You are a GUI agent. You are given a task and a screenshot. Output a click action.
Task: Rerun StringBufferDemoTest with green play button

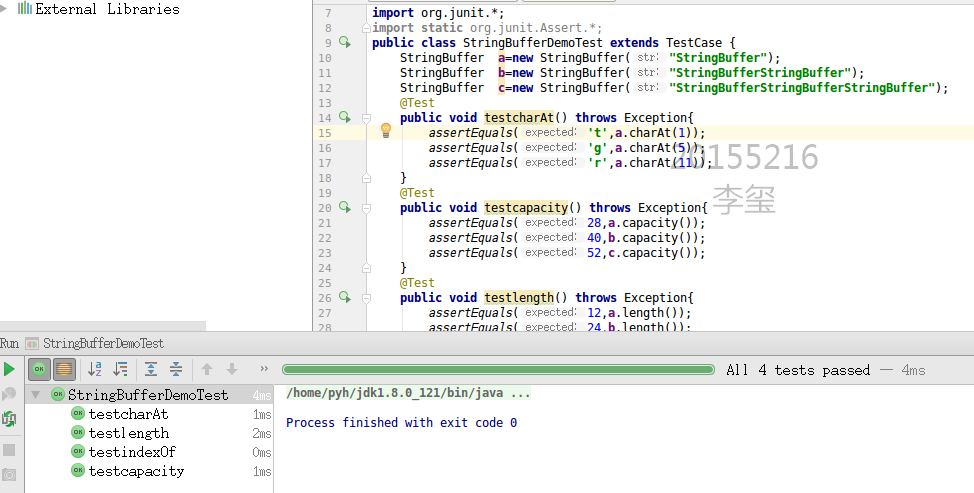[9, 369]
